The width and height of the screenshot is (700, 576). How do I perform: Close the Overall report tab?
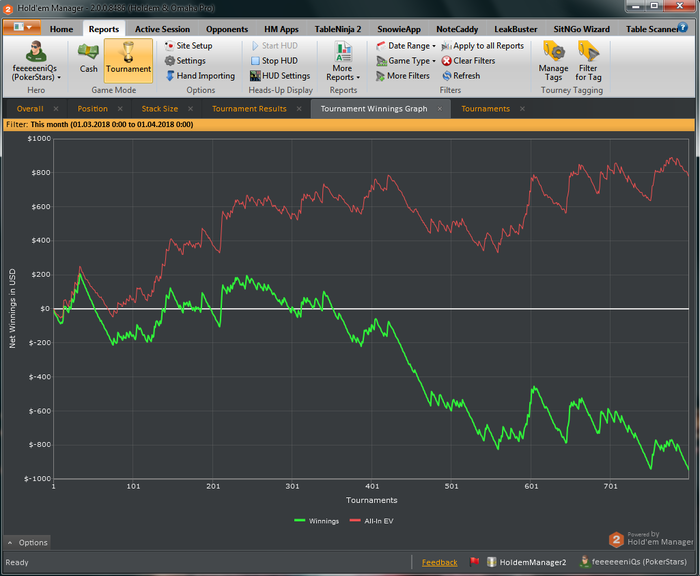tap(56, 109)
